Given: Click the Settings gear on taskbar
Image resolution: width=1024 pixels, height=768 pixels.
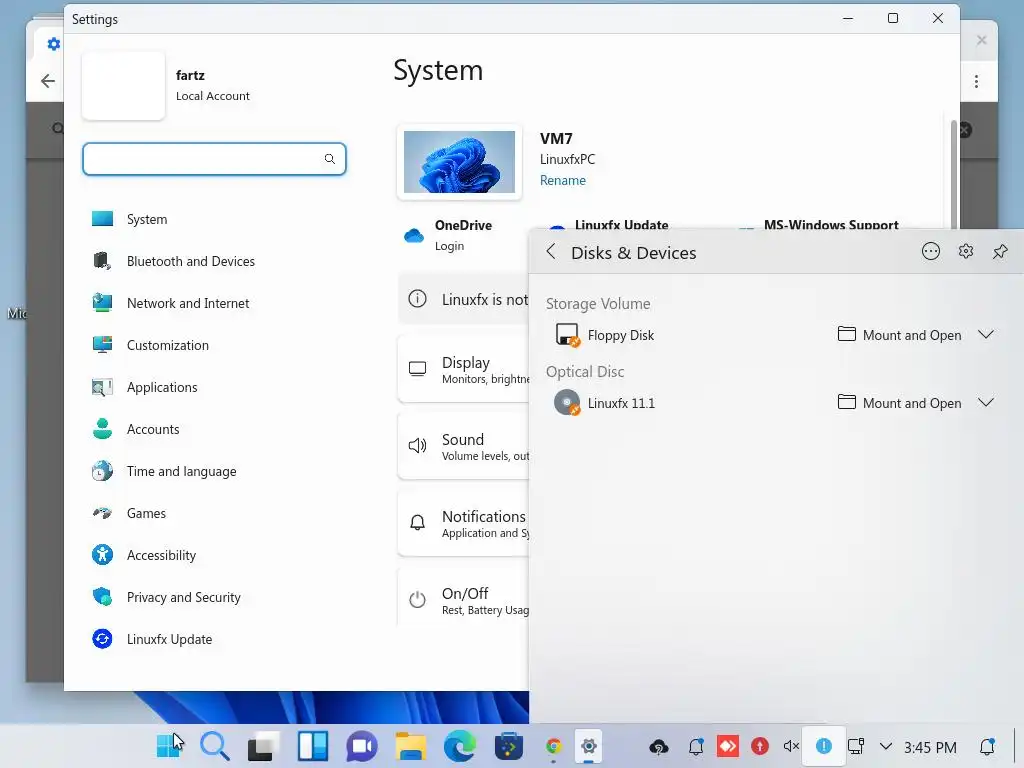Looking at the screenshot, I should [588, 746].
